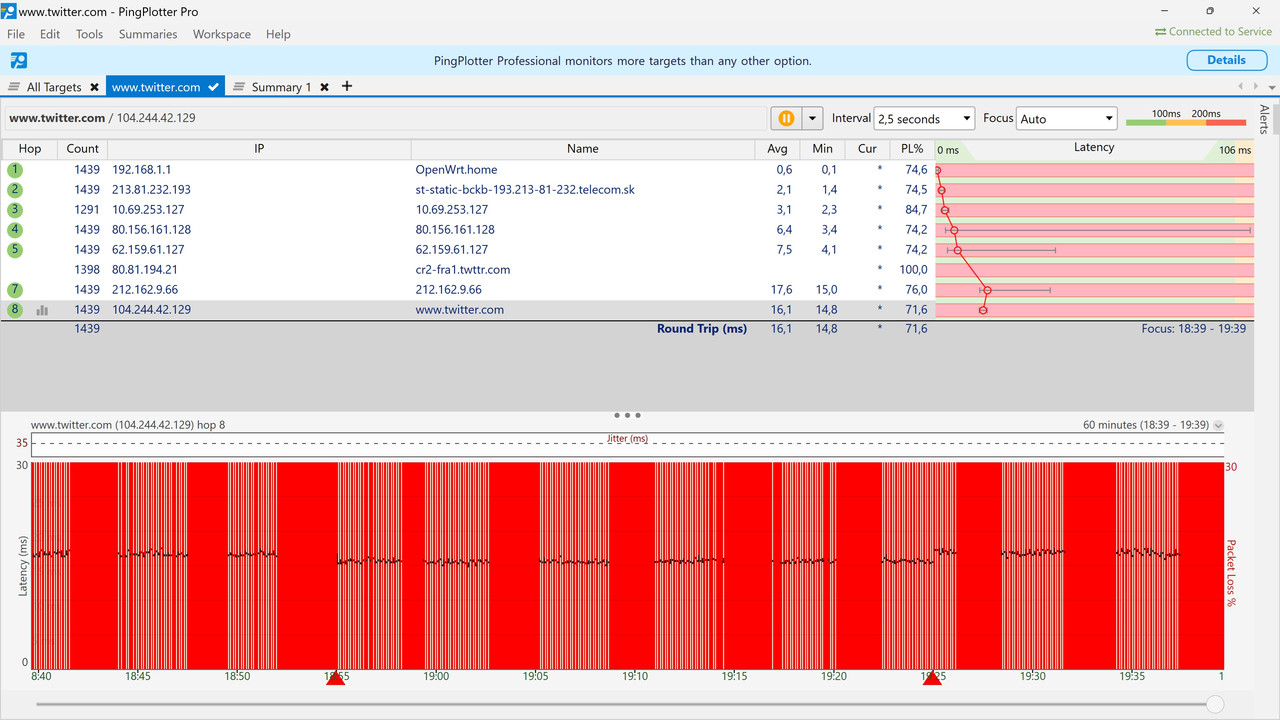This screenshot has width=1280, height=720.
Task: Select hop 8 green circle icon
Action: pyautogui.click(x=15, y=310)
